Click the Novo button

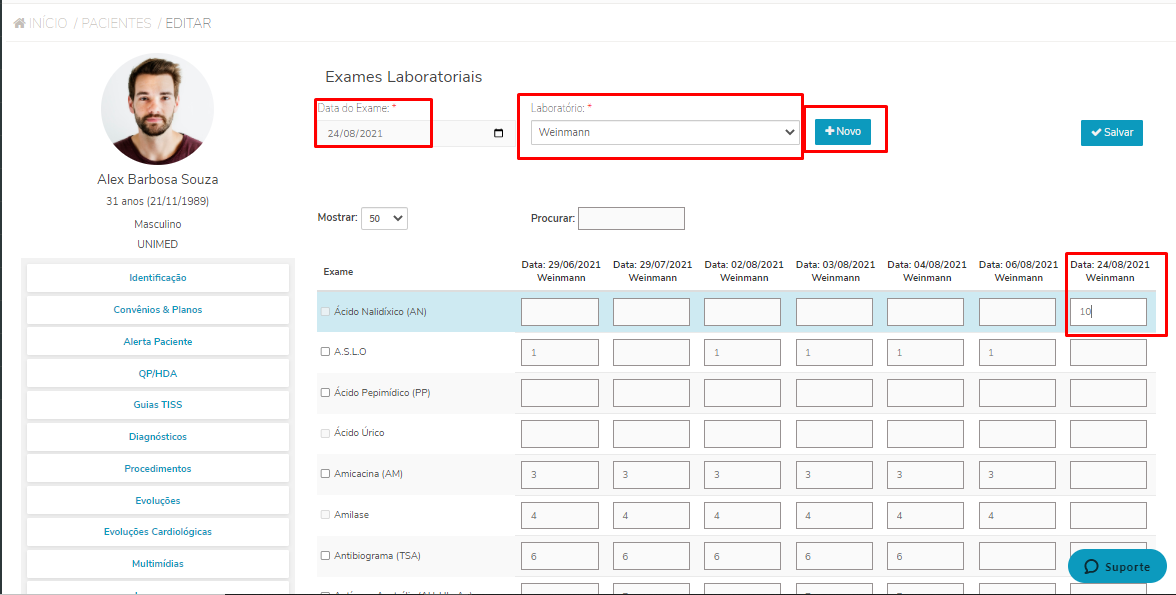pos(843,131)
